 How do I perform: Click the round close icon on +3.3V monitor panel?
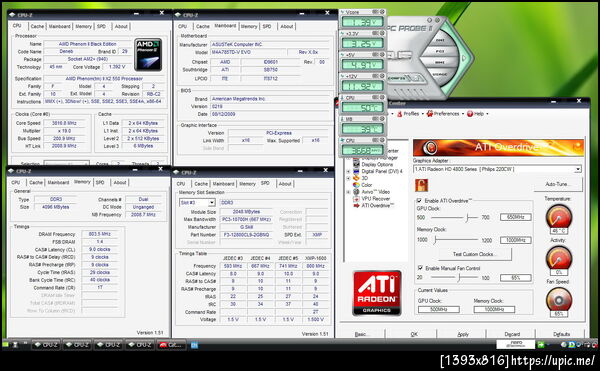(x=382, y=34)
